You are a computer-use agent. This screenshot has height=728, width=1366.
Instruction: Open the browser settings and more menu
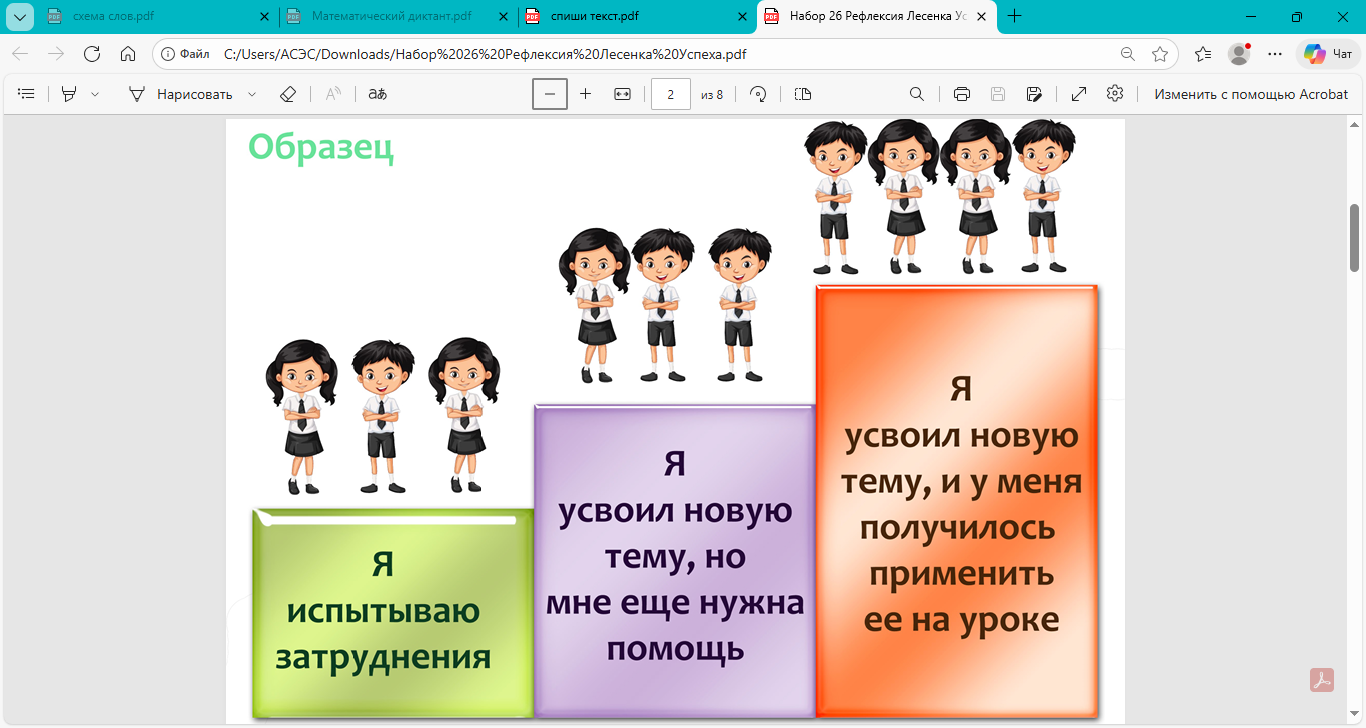[1275, 54]
